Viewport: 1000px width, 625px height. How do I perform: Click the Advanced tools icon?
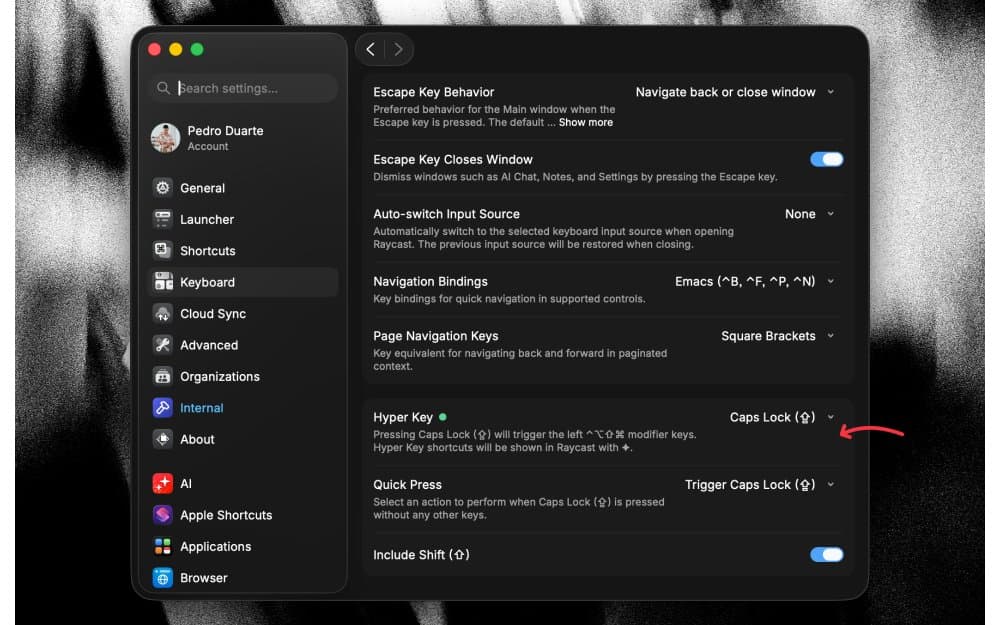163,344
